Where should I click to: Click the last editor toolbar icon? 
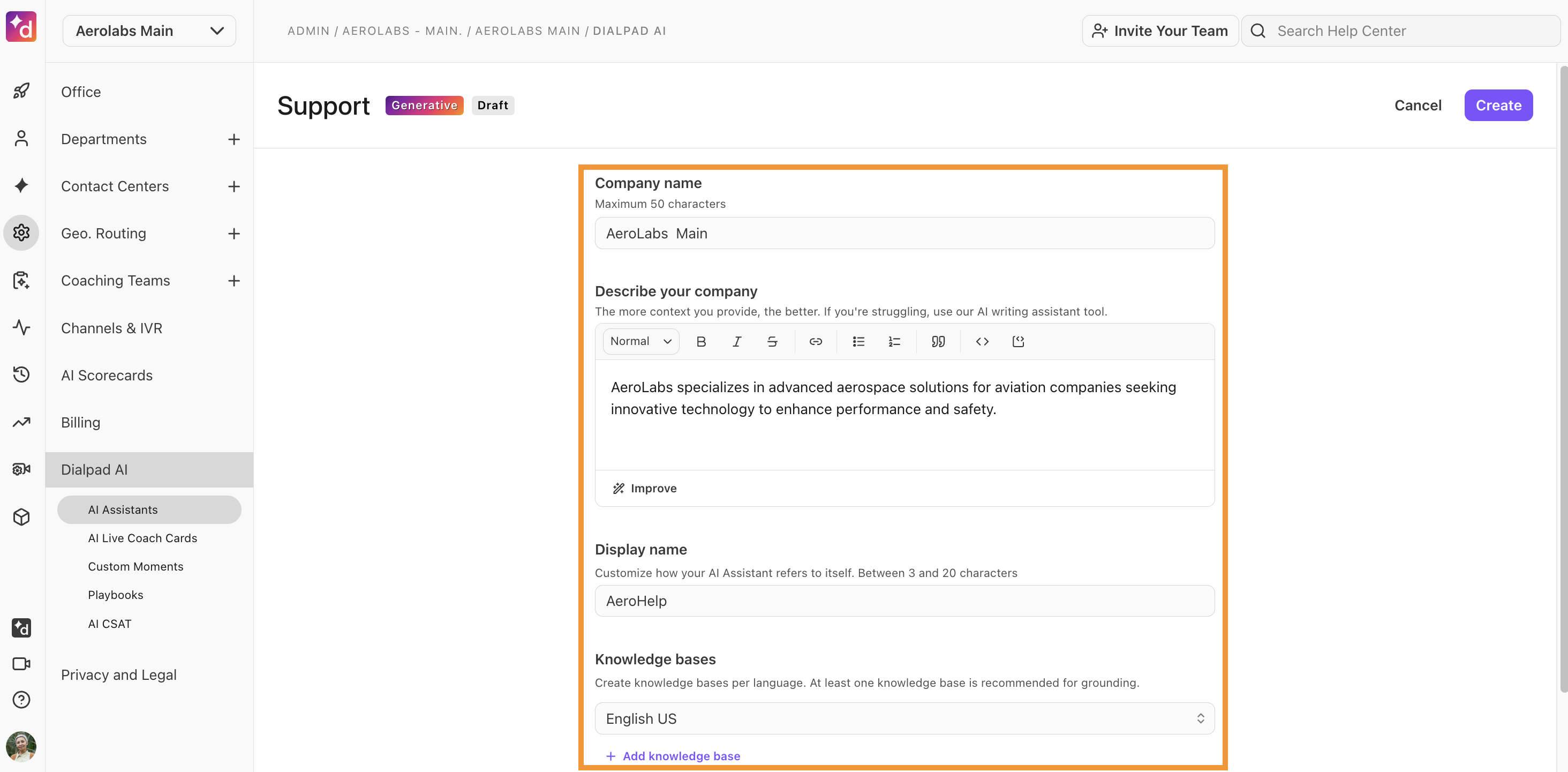1017,342
